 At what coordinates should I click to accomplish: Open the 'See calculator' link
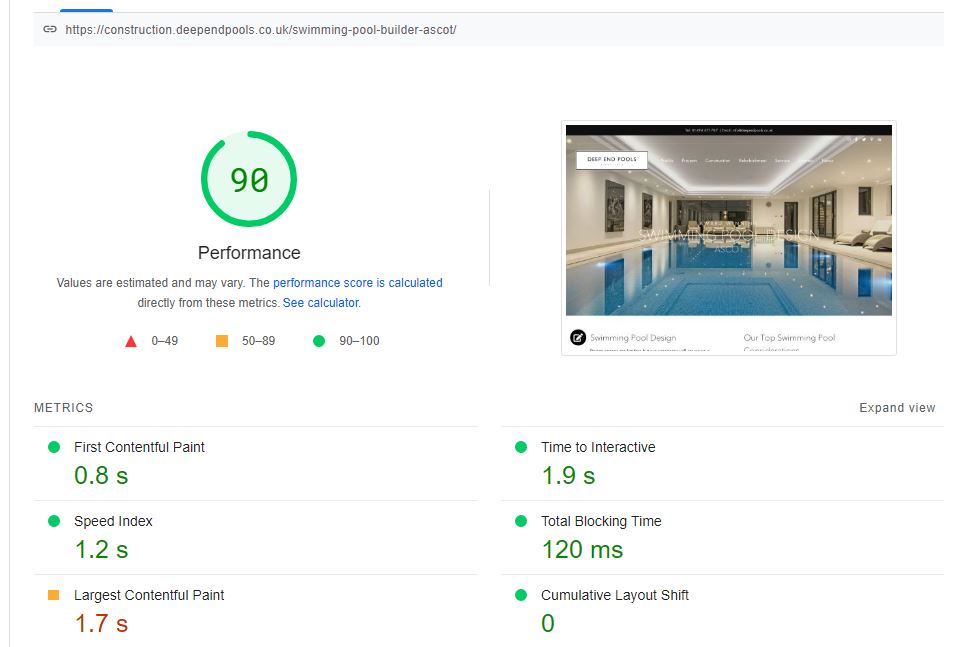[x=320, y=303]
